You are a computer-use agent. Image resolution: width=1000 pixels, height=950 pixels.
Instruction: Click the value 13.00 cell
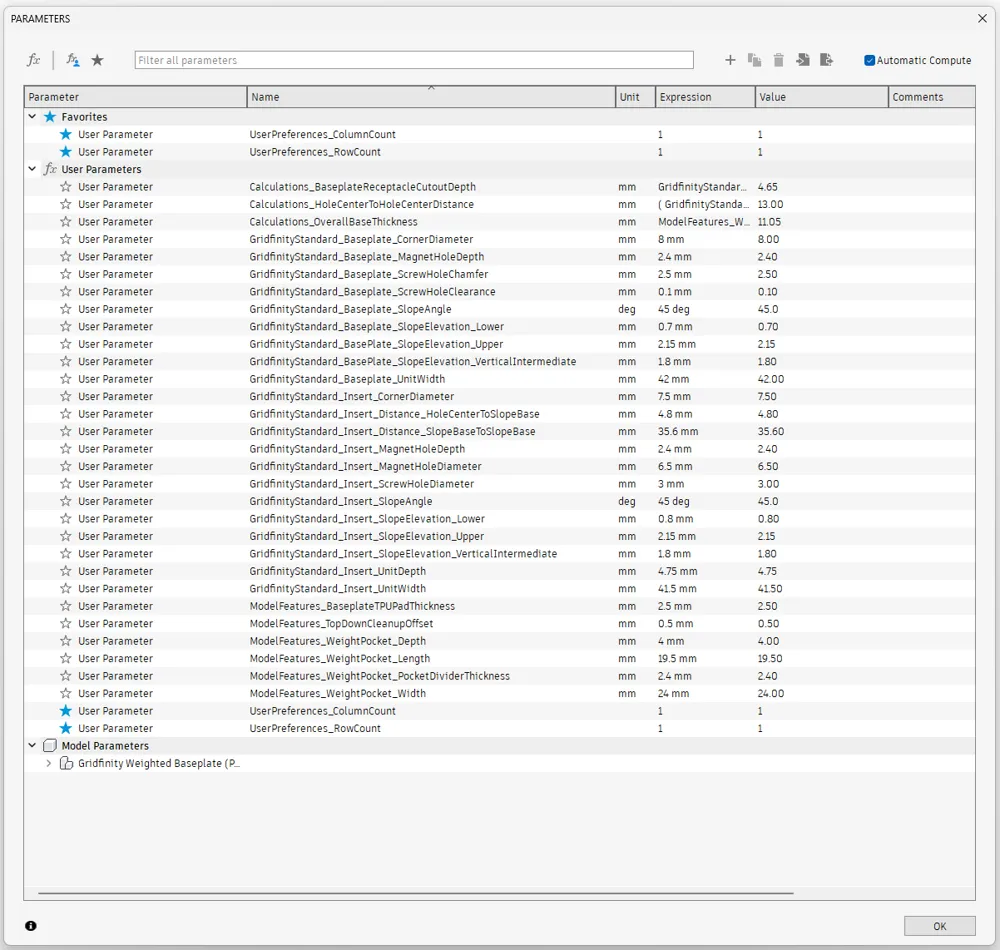770,204
